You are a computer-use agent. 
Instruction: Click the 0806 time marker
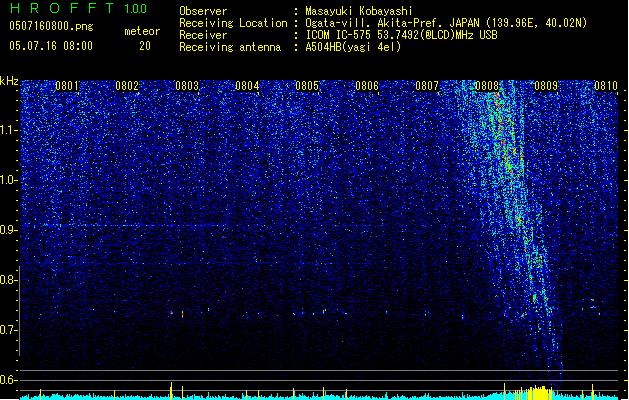click(367, 86)
